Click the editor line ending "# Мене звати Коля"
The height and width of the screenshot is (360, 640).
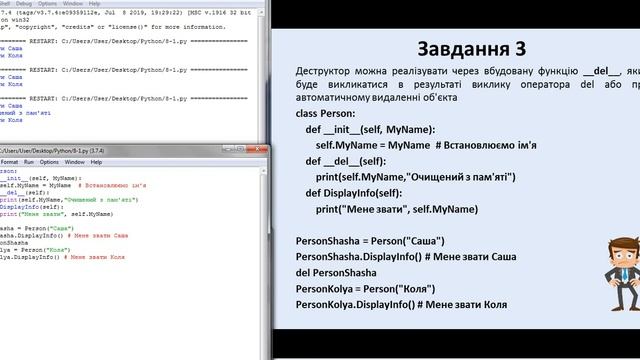pos(62,257)
